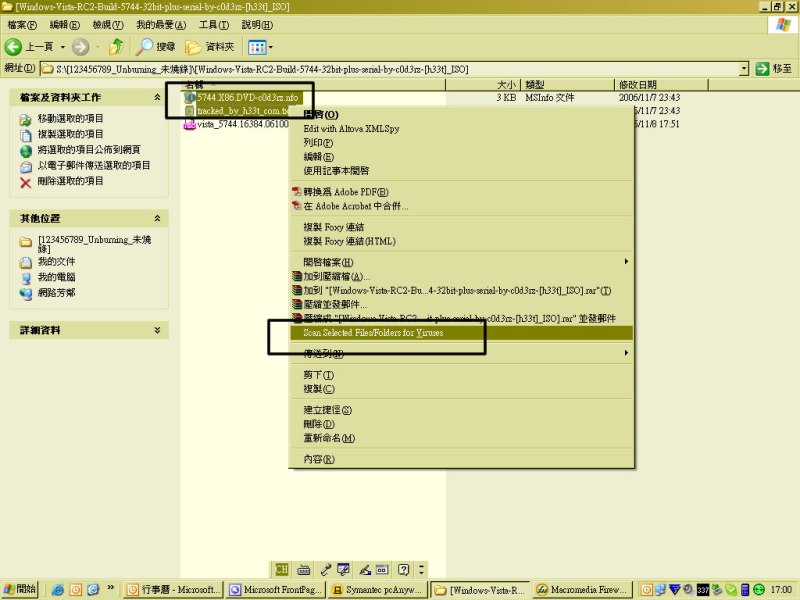
Task: Click the address bar path field
Action: [x=390, y=68]
